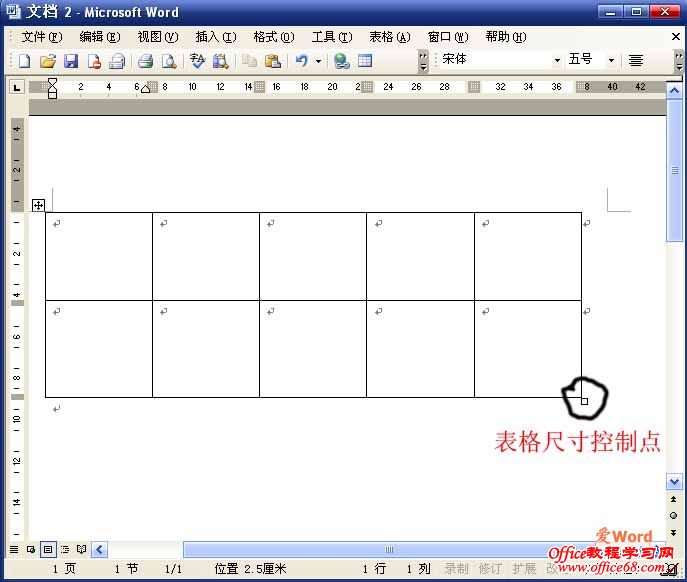The height and width of the screenshot is (582, 687).
Task: Open the 工具(T) menu
Action: pyautogui.click(x=332, y=37)
